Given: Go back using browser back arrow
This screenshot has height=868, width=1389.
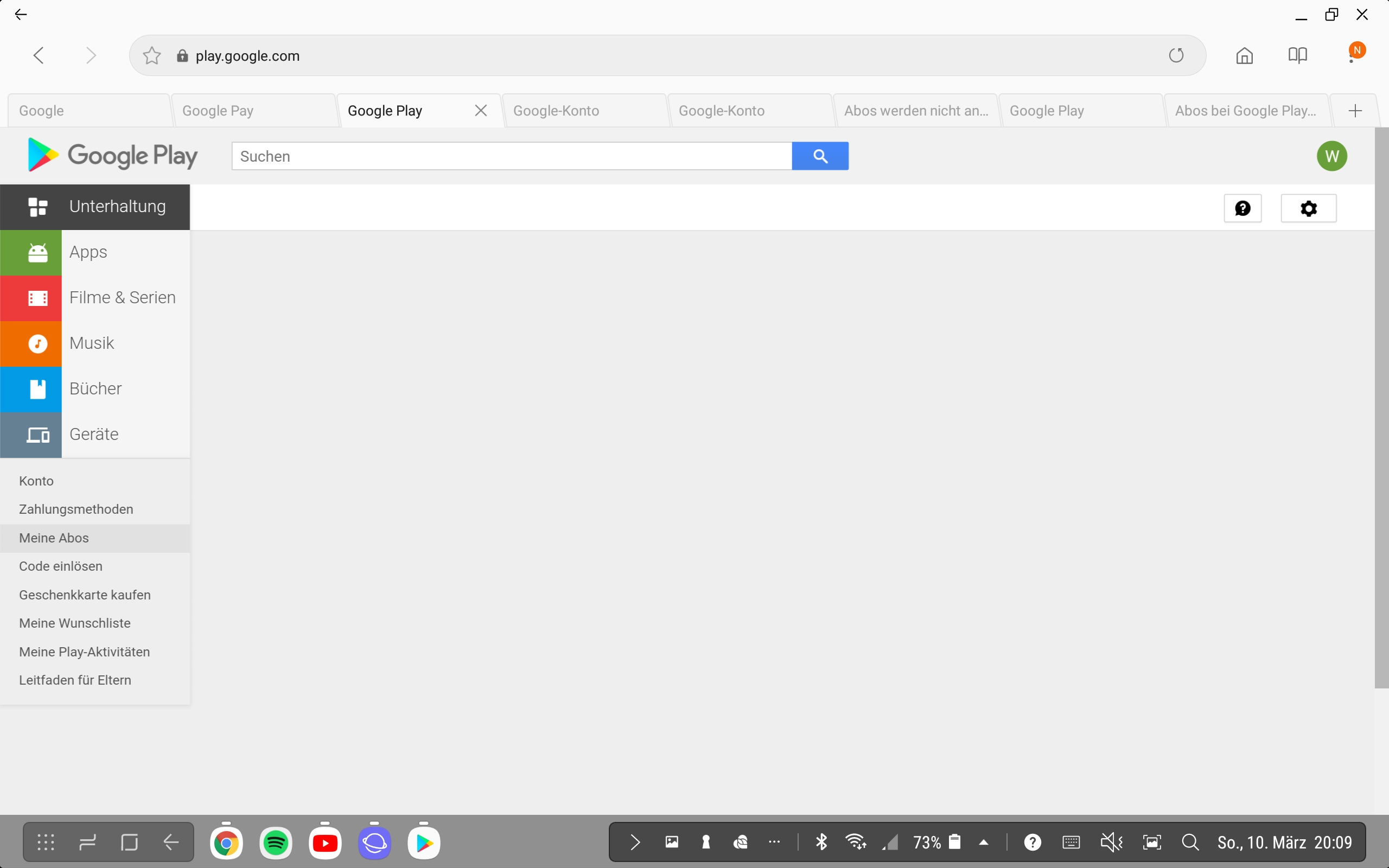Looking at the screenshot, I should click(39, 56).
